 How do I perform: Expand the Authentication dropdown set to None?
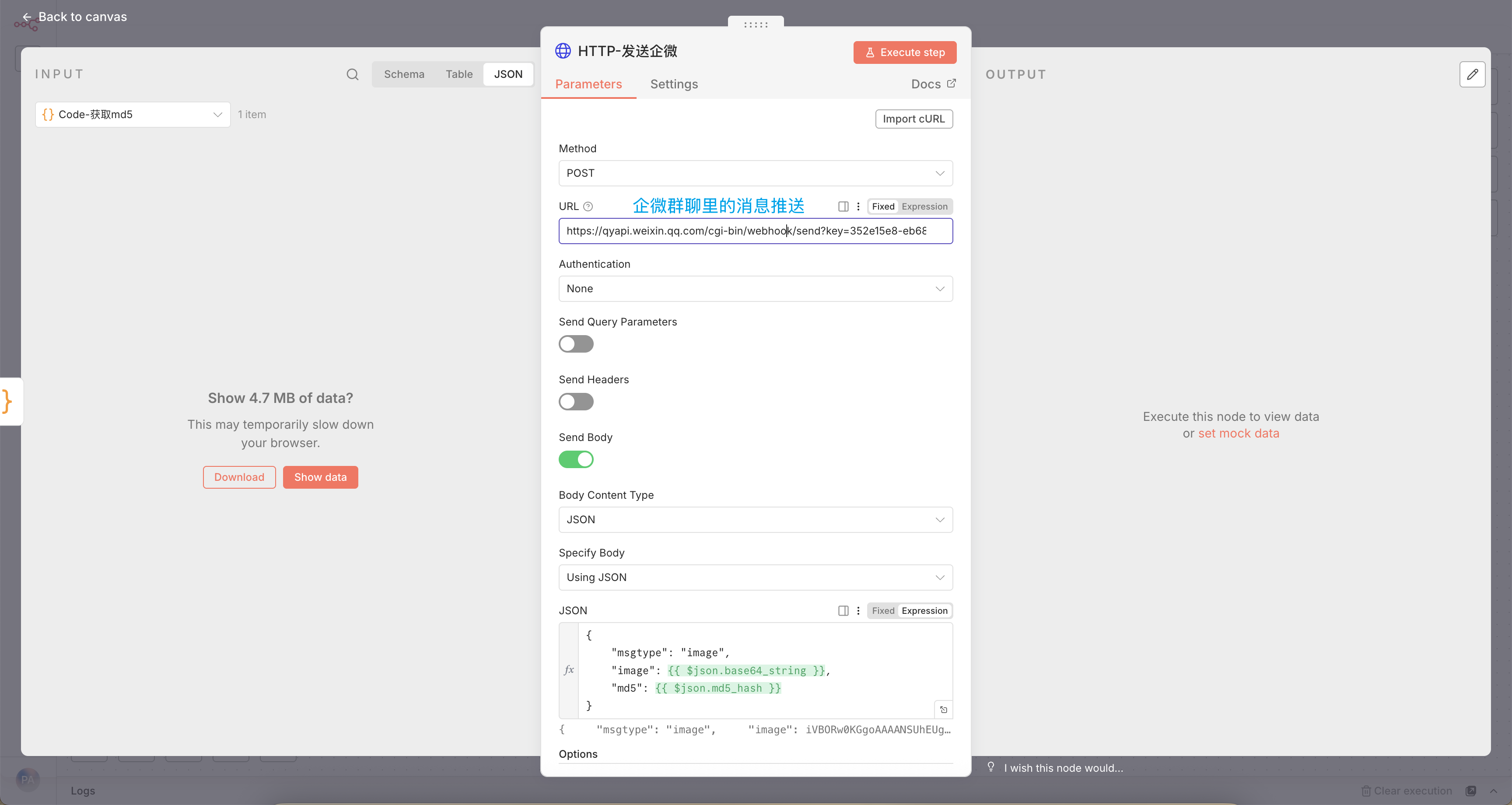point(755,289)
